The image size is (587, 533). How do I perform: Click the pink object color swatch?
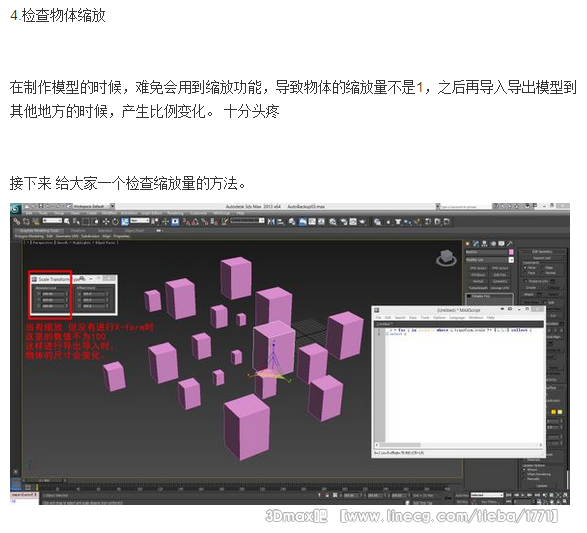[x=511, y=252]
